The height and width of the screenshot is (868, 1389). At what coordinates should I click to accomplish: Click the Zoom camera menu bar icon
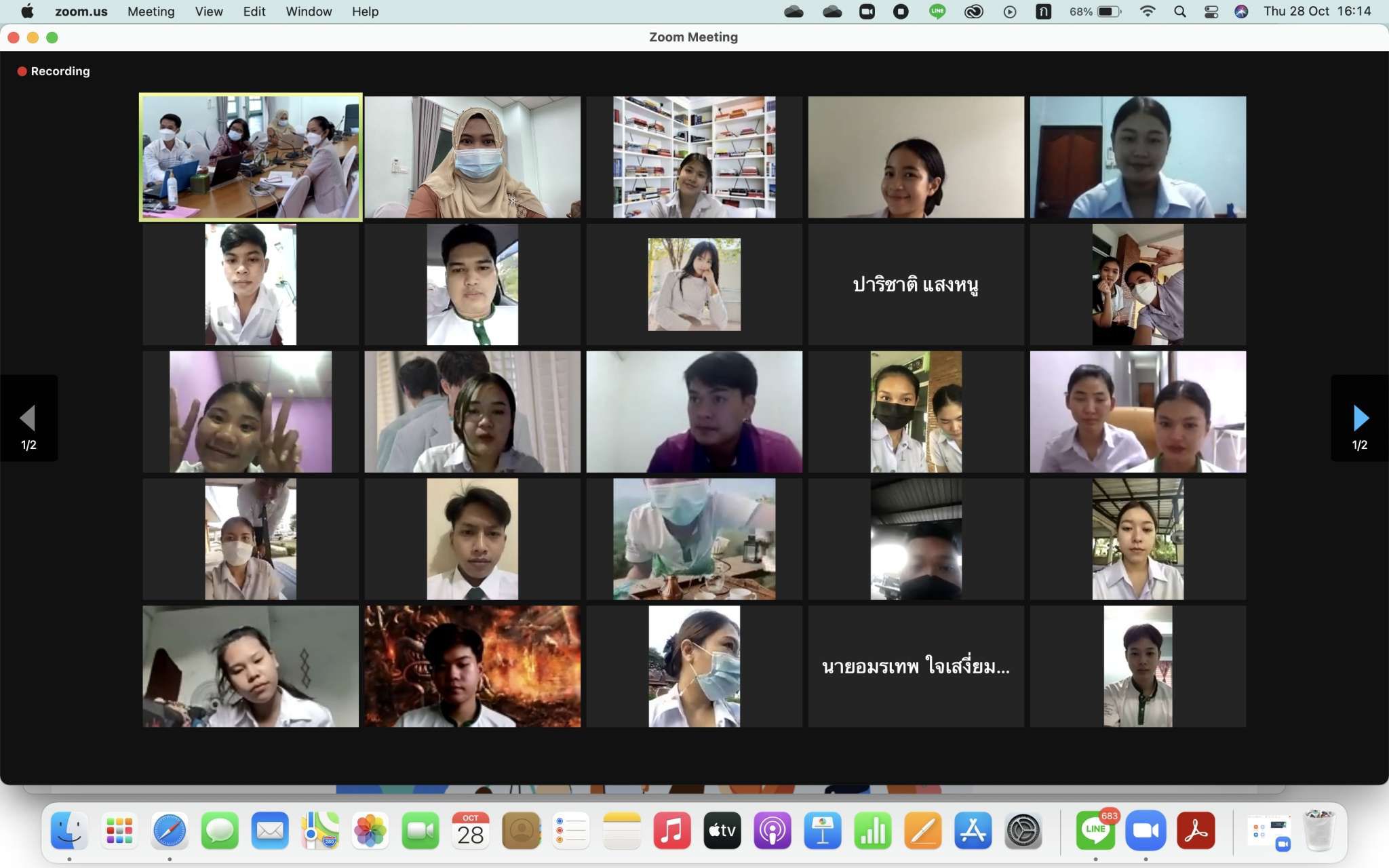(x=867, y=12)
